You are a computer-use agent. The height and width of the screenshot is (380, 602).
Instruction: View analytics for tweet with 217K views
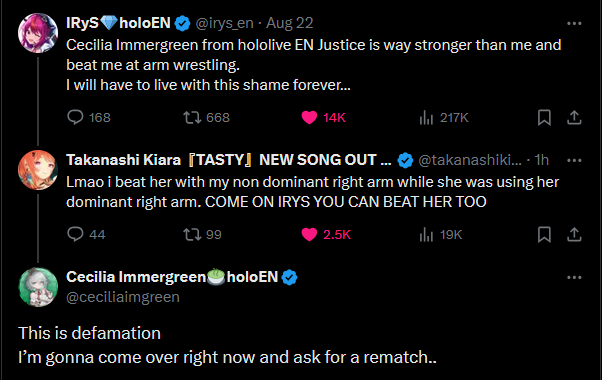(444, 117)
